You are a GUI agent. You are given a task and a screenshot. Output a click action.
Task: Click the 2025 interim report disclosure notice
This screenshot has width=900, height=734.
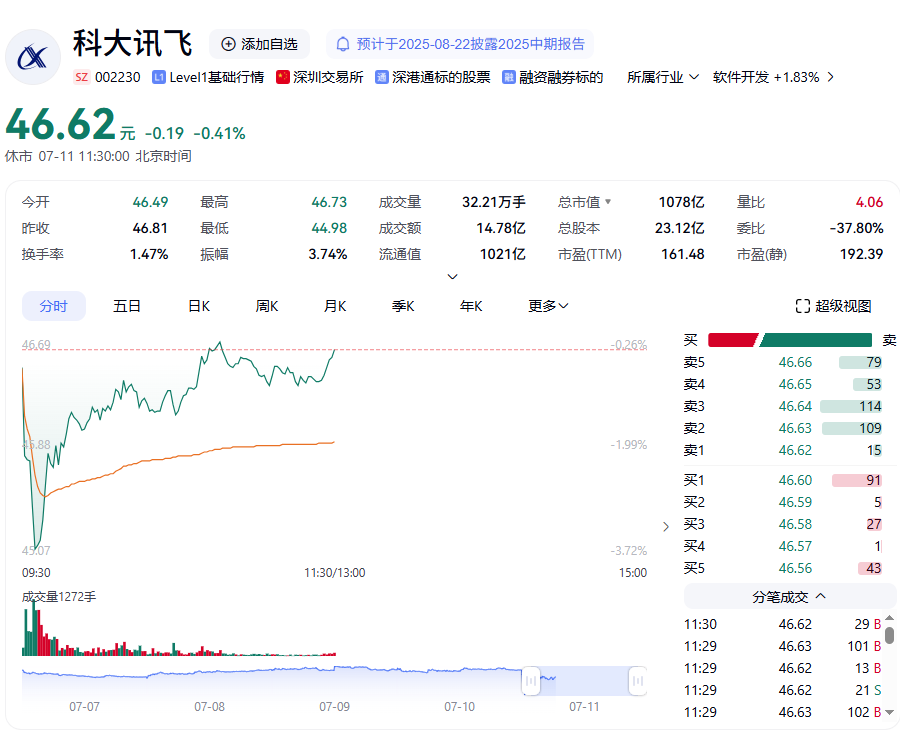[x=470, y=44]
